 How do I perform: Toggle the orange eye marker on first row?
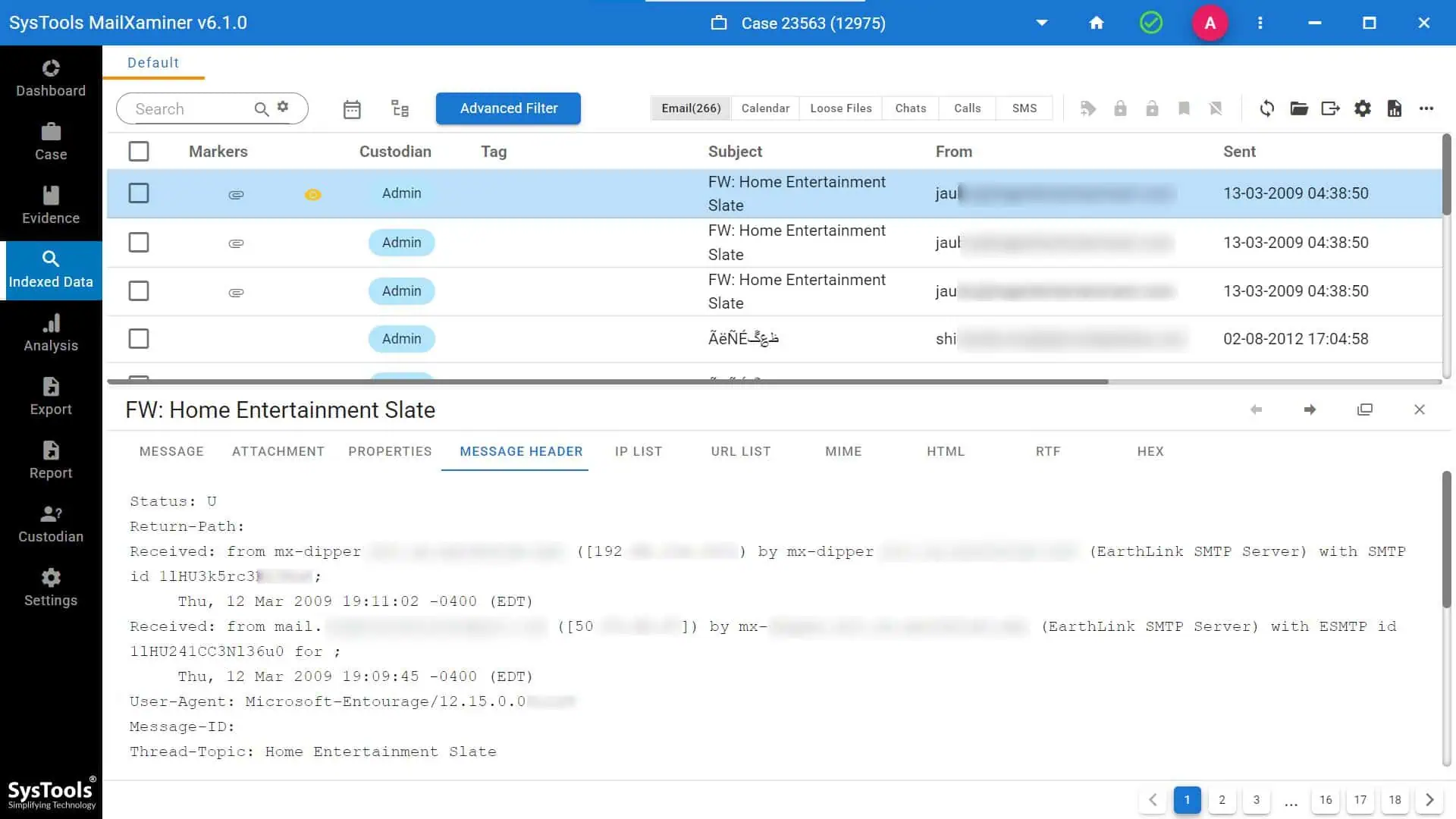[312, 195]
